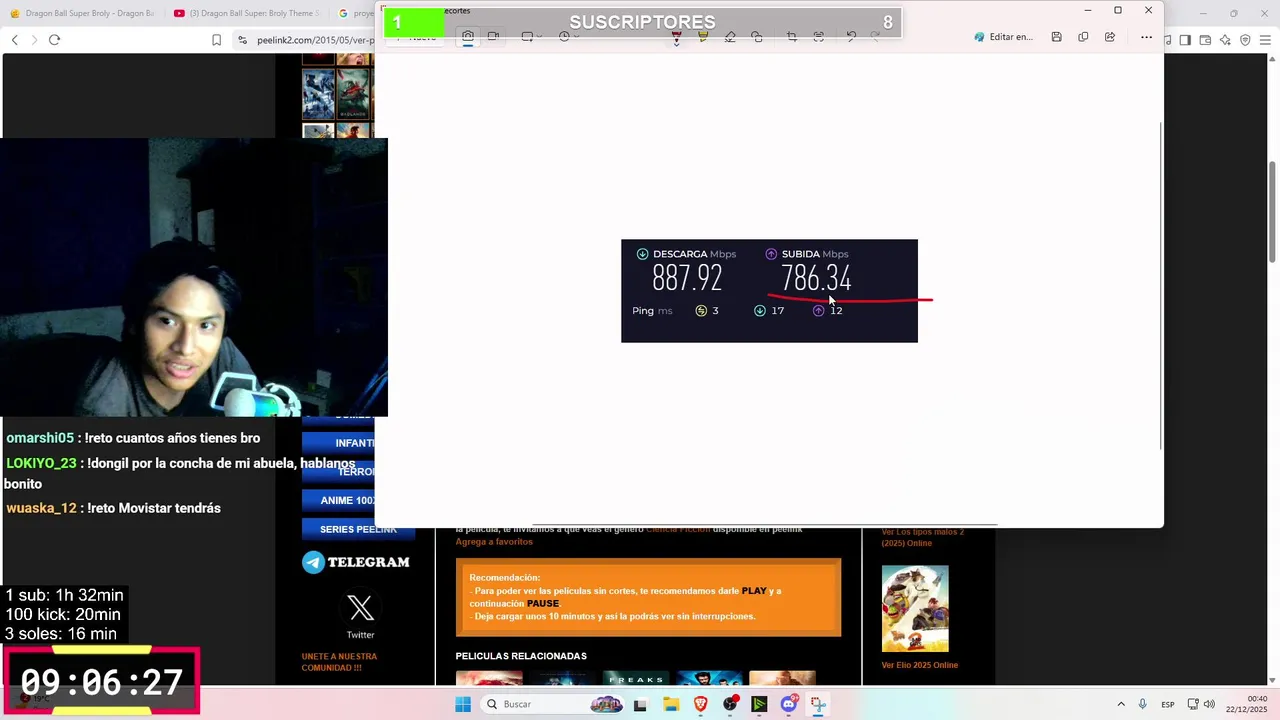Choose the shapes tool in Snipping Tool

click(x=757, y=37)
